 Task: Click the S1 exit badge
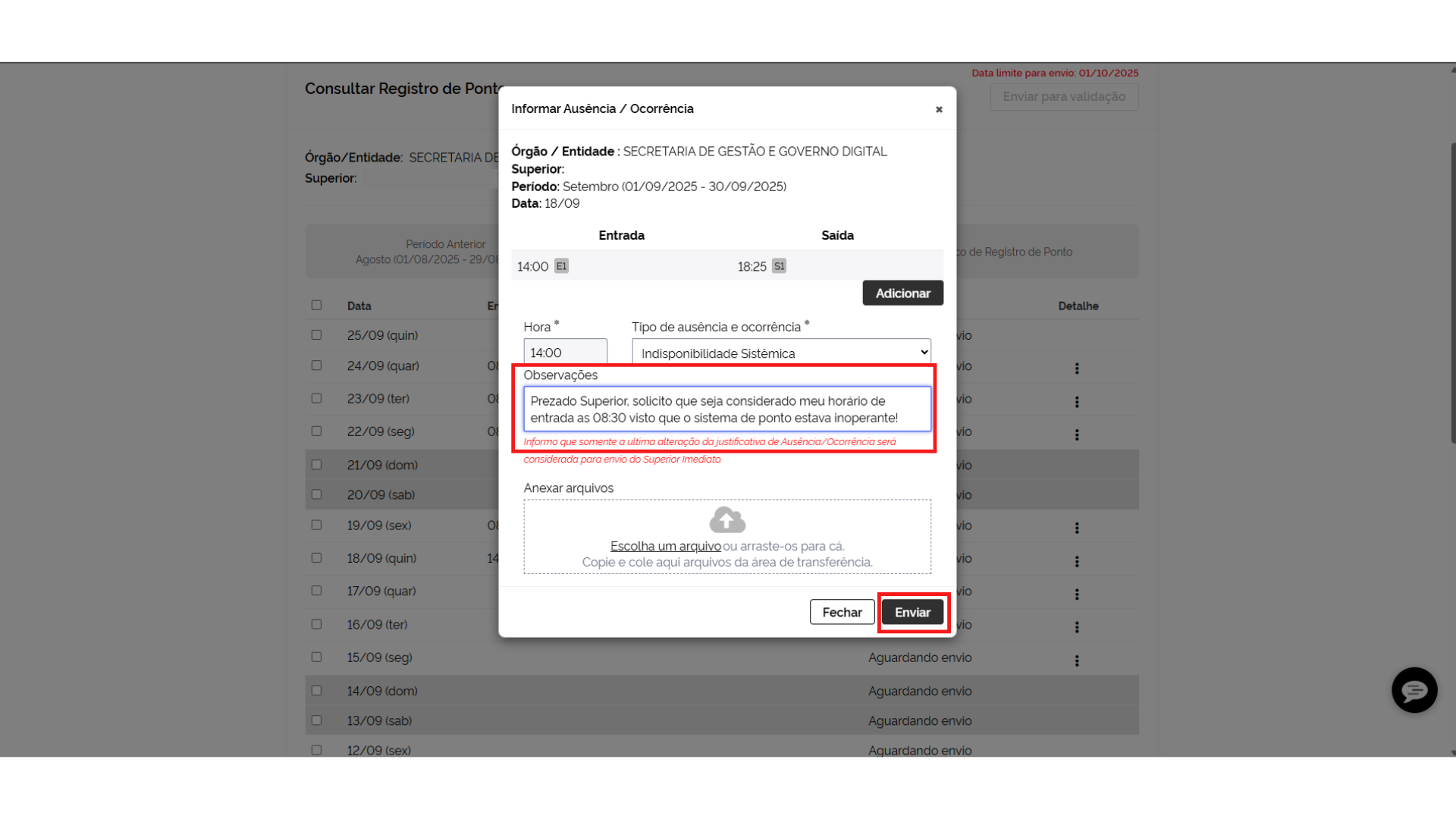[779, 266]
